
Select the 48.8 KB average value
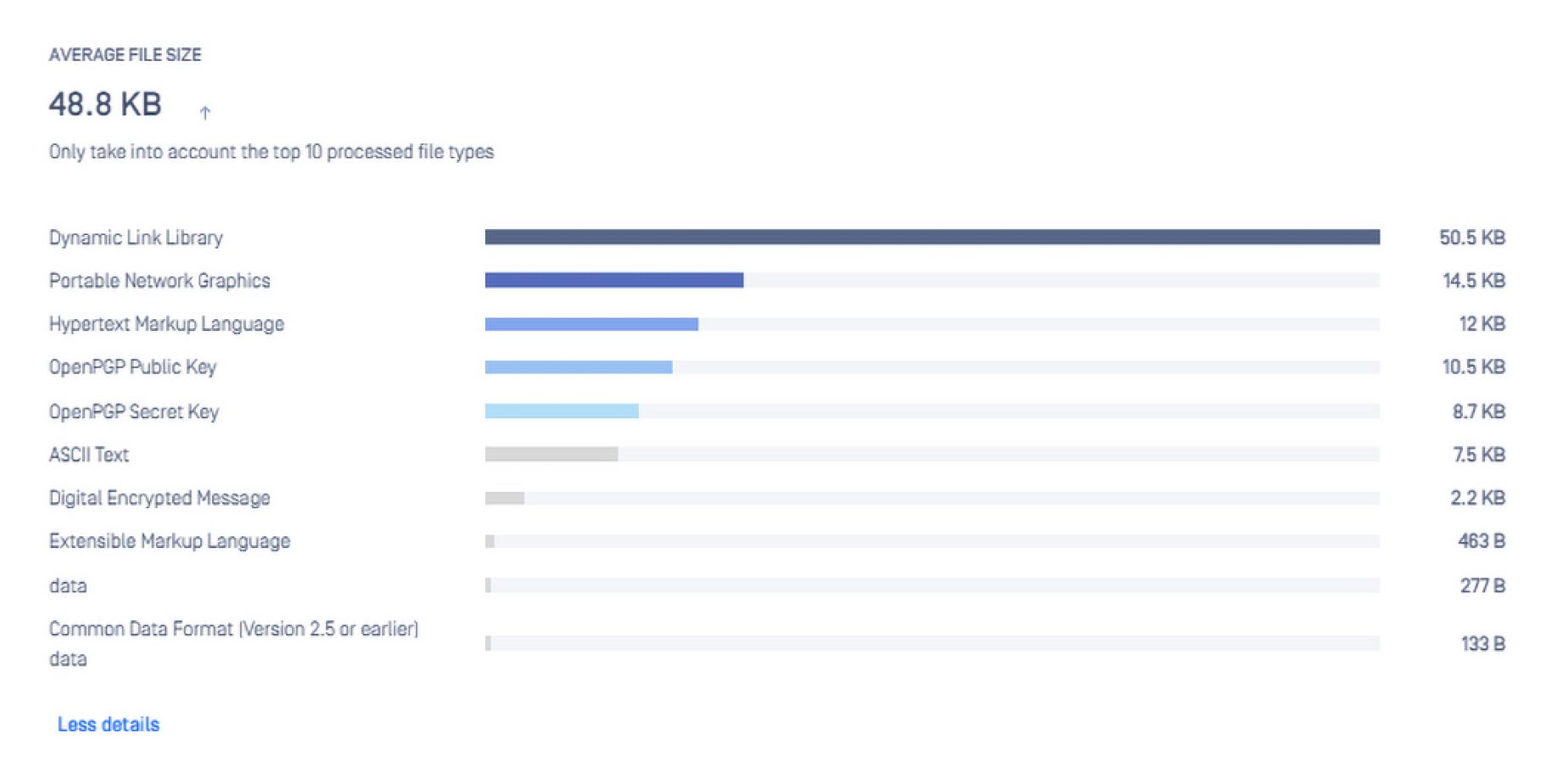coord(105,104)
